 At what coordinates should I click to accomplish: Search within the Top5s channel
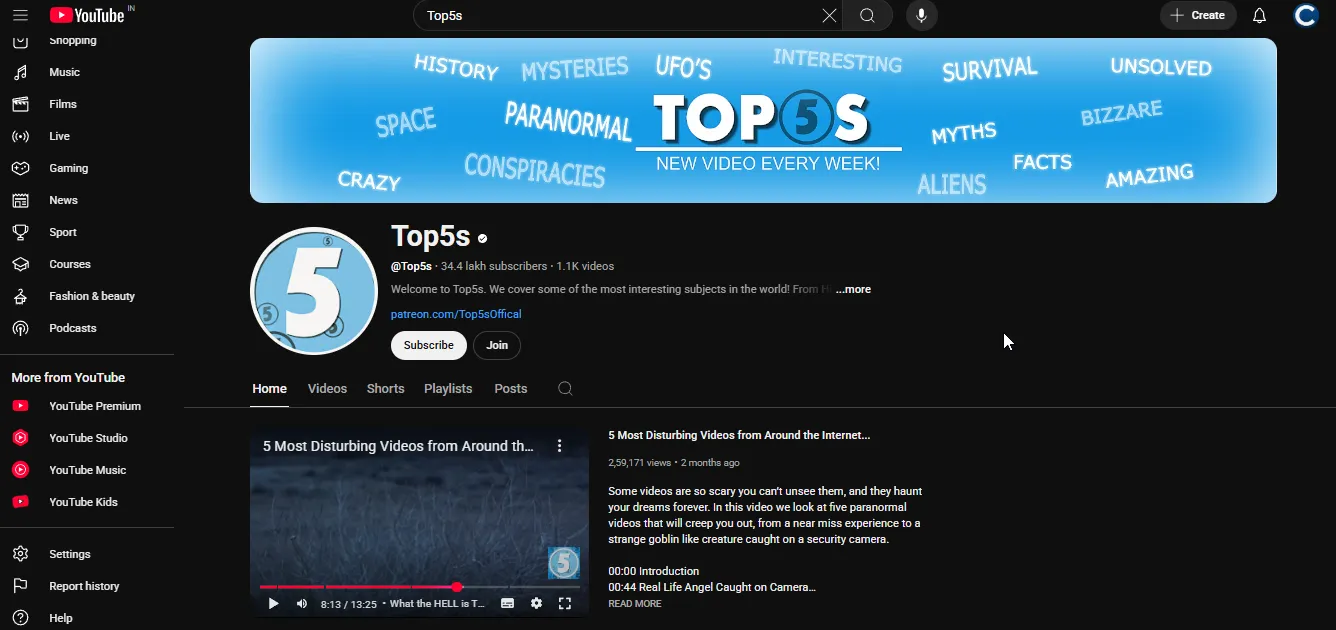point(565,389)
